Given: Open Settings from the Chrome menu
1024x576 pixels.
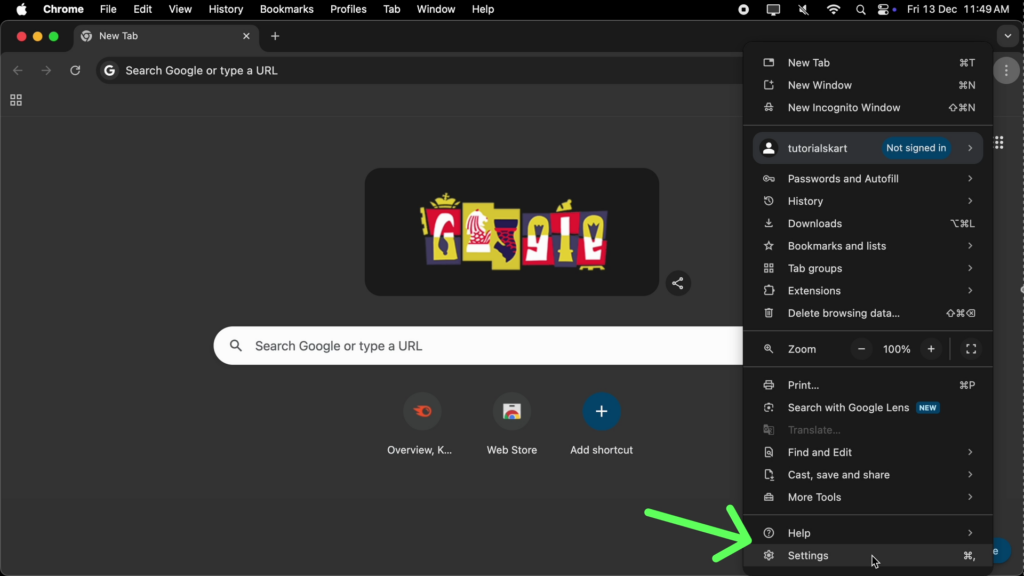Looking at the screenshot, I should 868,556.
